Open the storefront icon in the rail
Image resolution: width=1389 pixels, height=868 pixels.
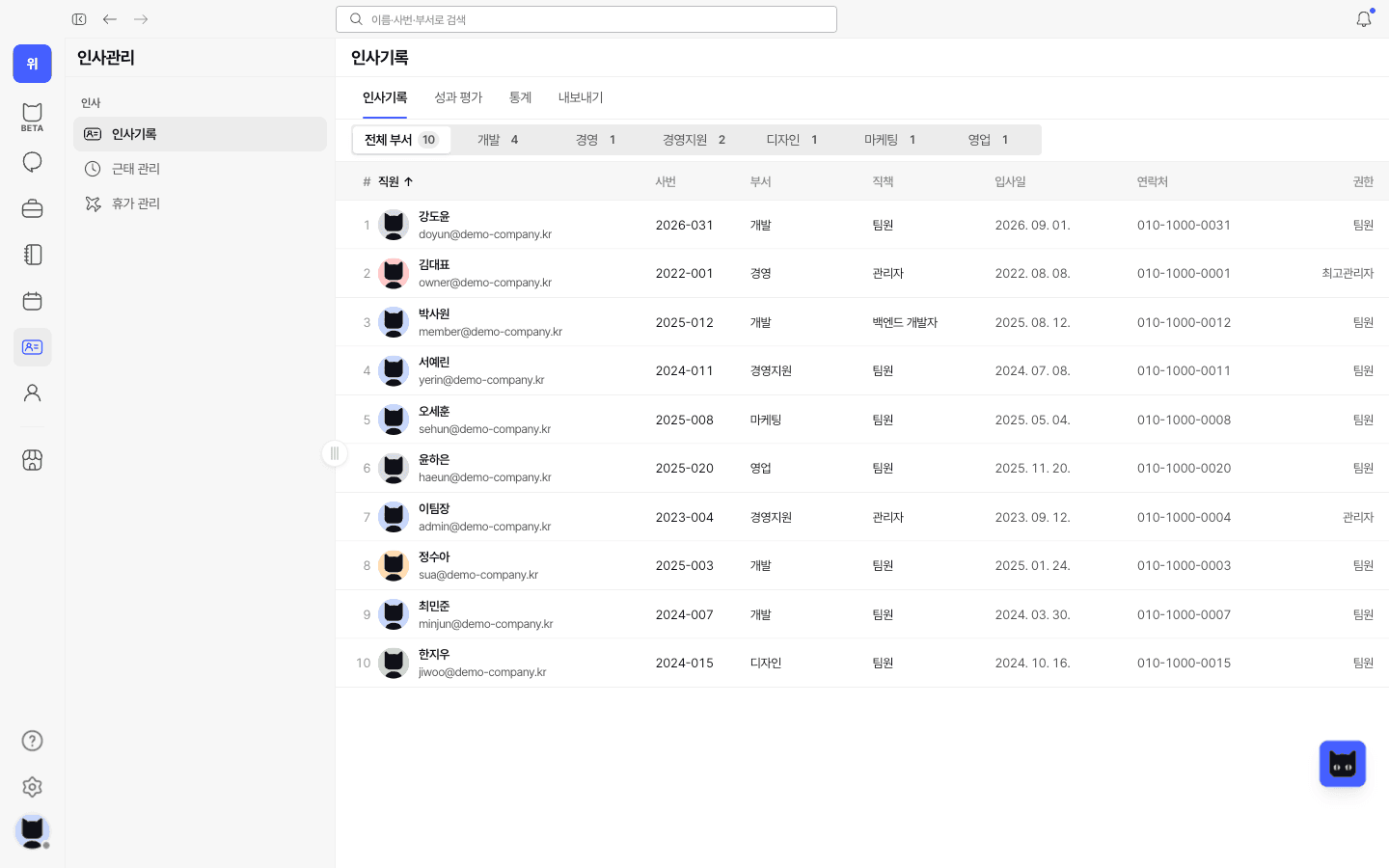(x=32, y=460)
